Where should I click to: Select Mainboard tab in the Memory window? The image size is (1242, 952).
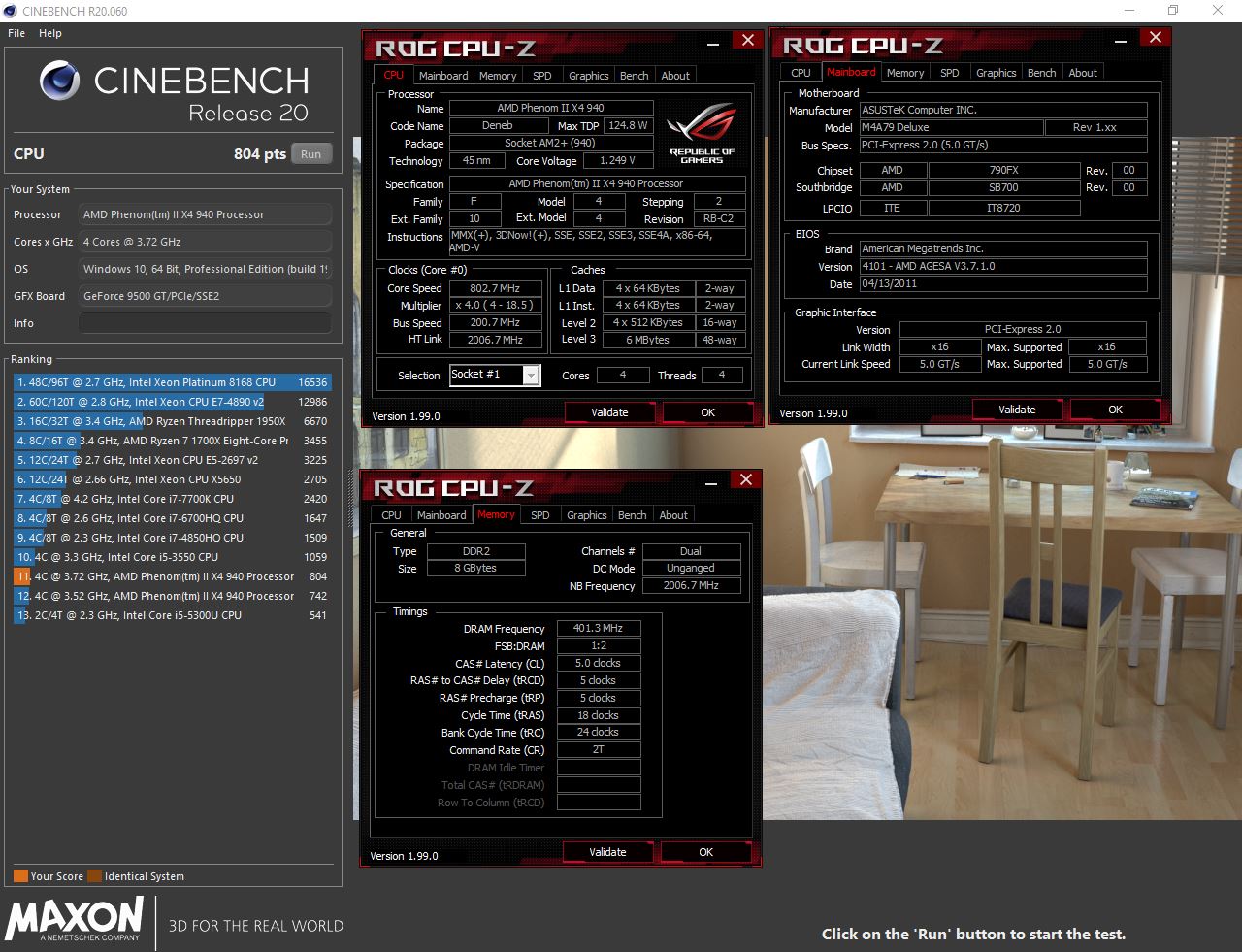pyautogui.click(x=441, y=515)
